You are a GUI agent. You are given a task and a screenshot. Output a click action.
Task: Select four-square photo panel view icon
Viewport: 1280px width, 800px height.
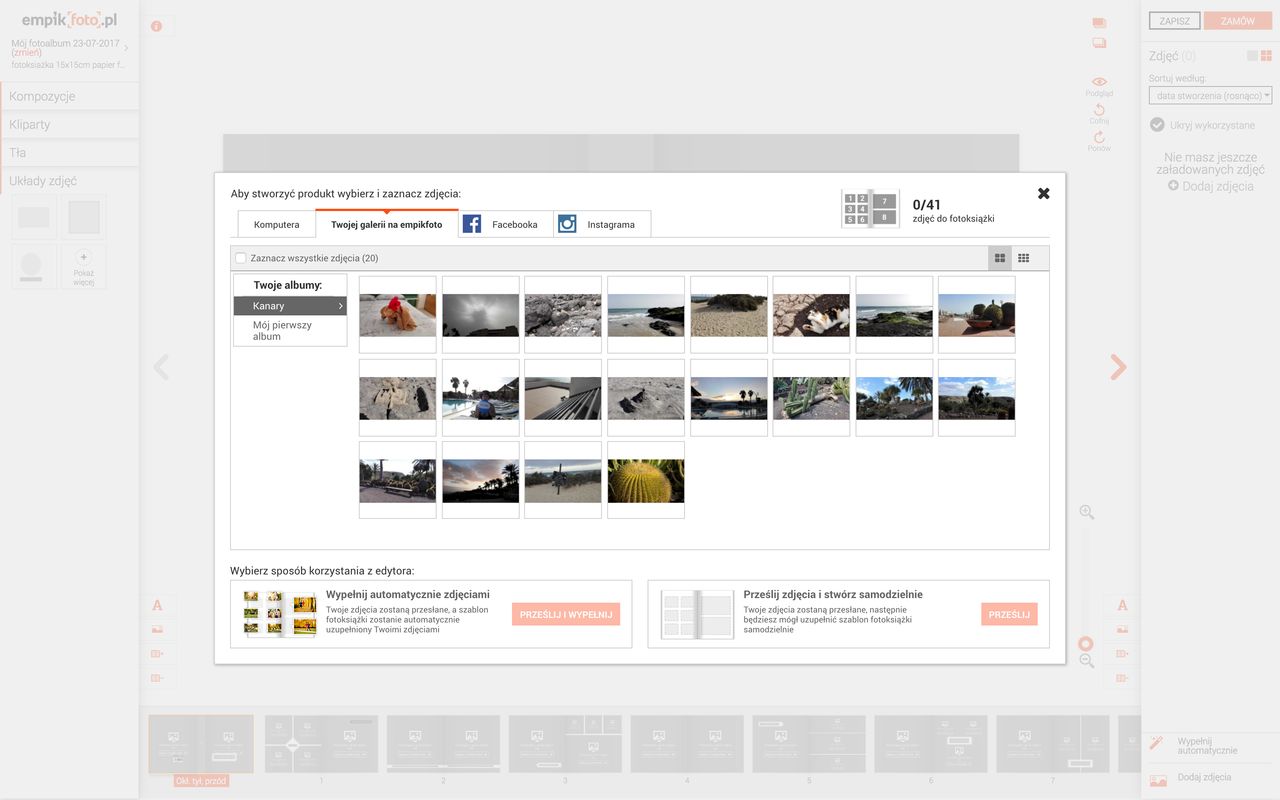pos(1266,56)
